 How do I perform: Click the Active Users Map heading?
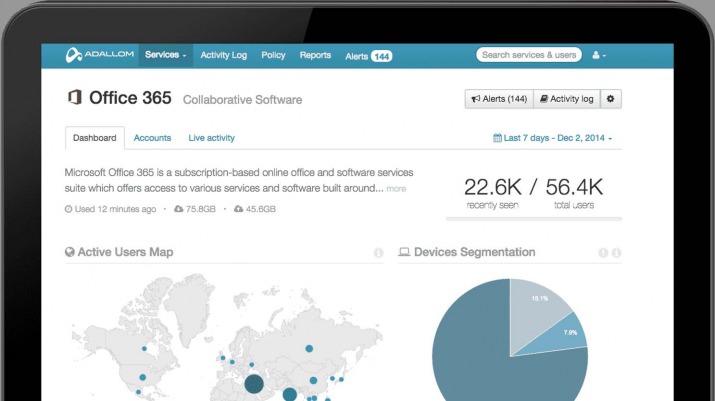(x=125, y=252)
